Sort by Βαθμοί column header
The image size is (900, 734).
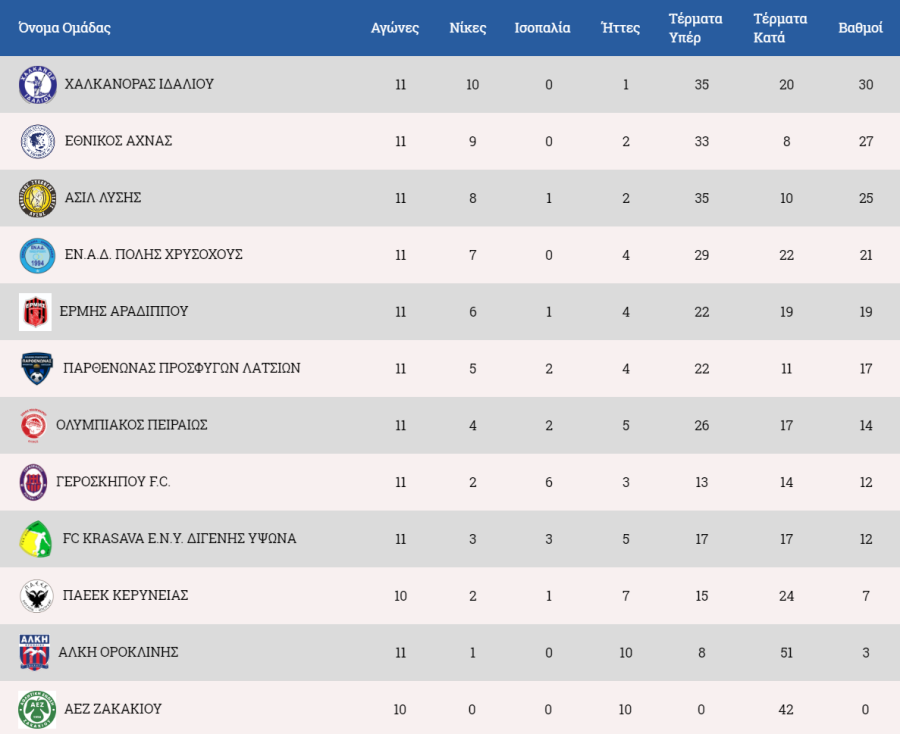coord(860,28)
